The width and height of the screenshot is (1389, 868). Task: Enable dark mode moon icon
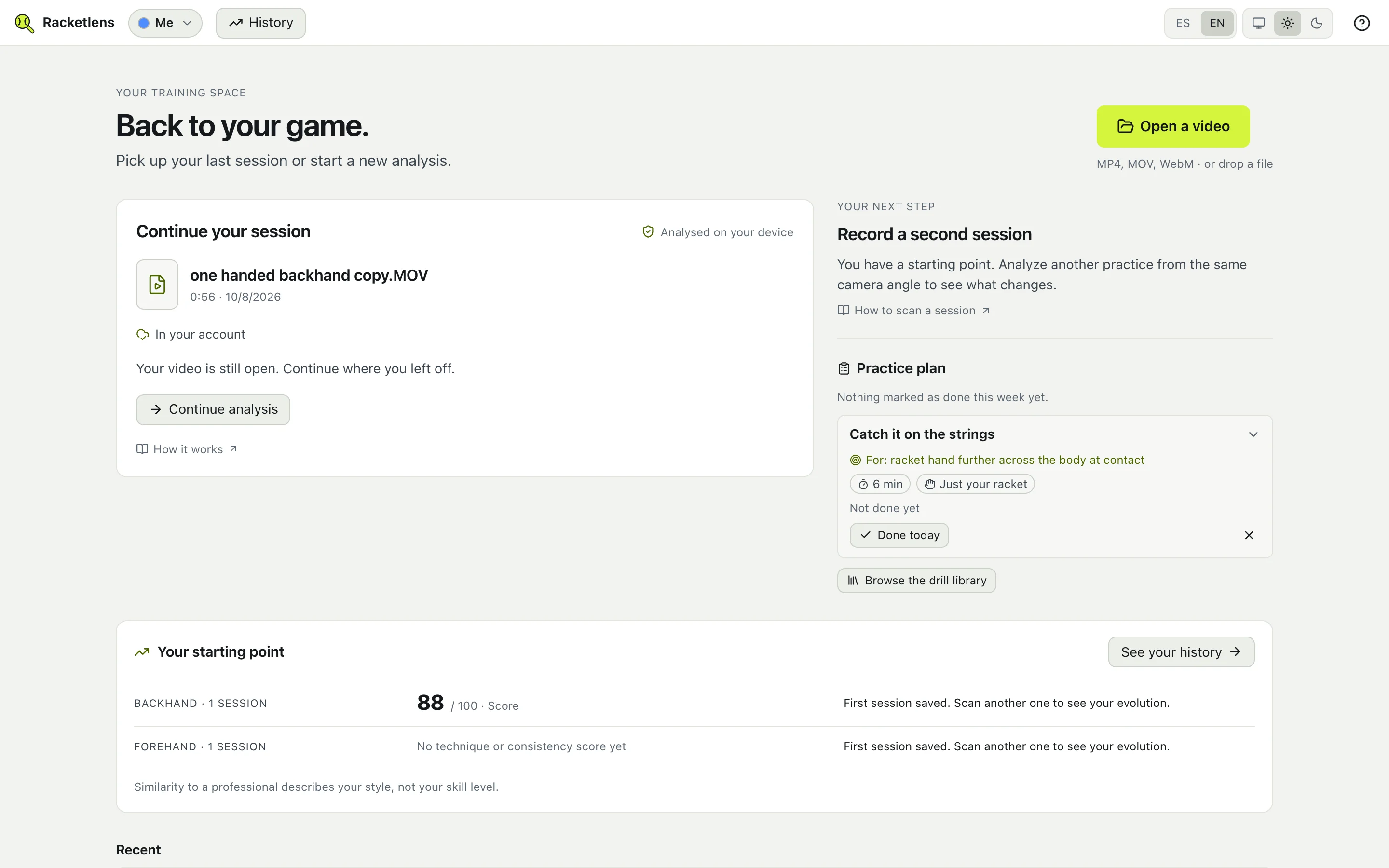pos(1317,23)
